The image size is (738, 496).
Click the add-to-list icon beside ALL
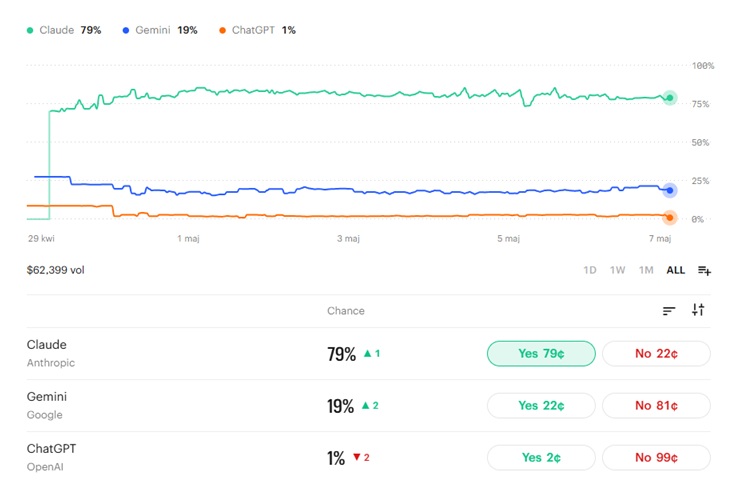(x=704, y=271)
